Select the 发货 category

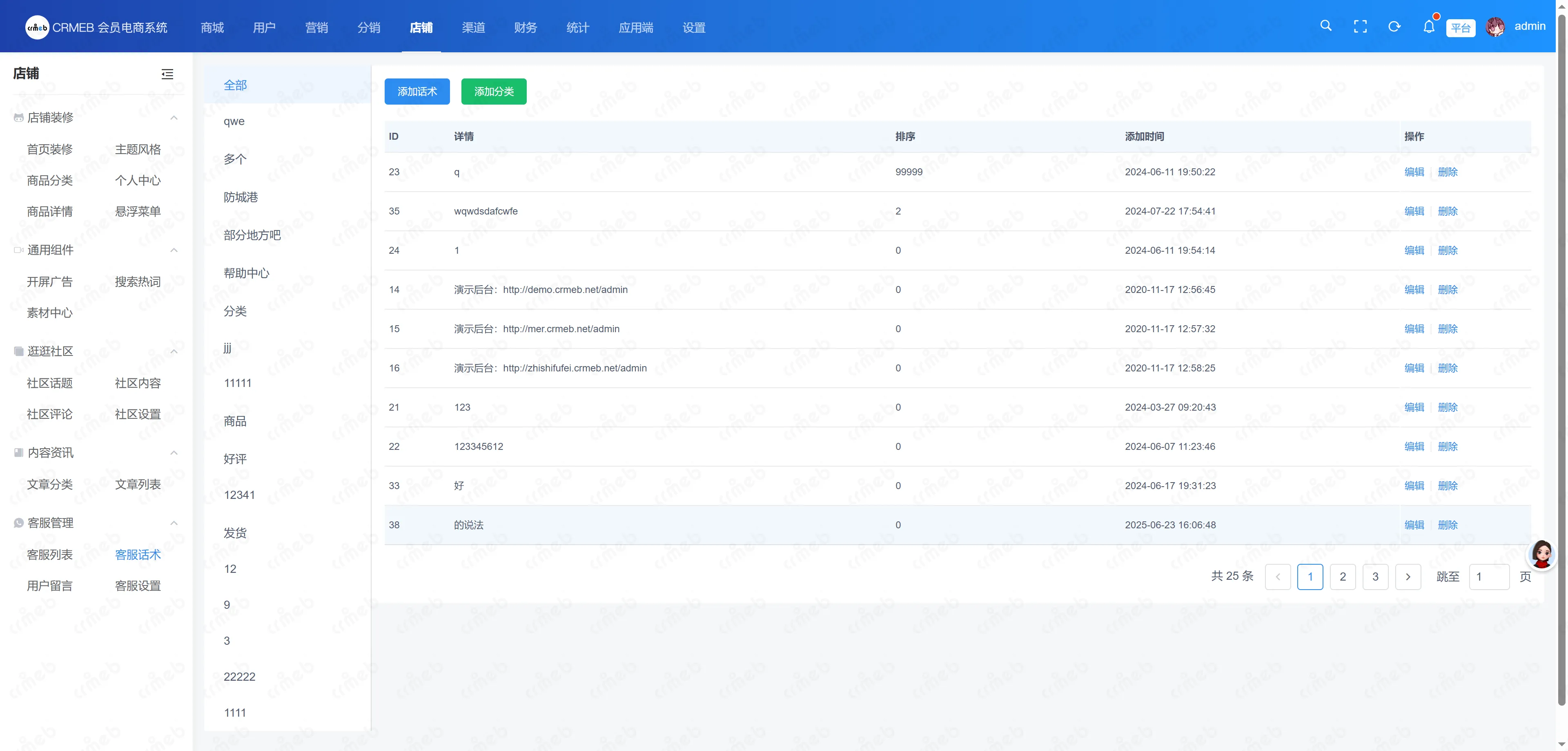(287, 534)
